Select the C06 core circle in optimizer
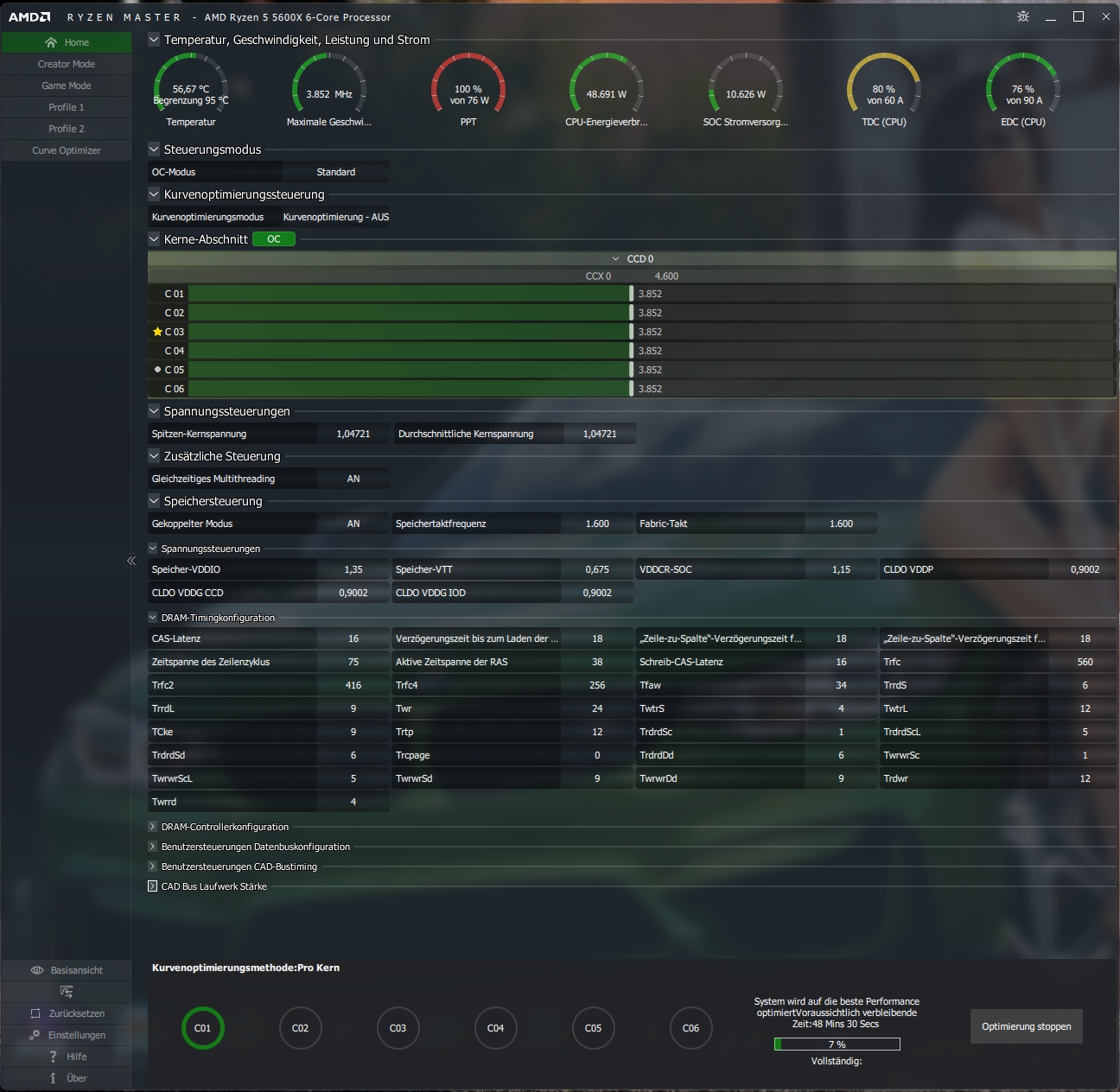Image resolution: width=1120 pixels, height=1092 pixels. 690,1028
